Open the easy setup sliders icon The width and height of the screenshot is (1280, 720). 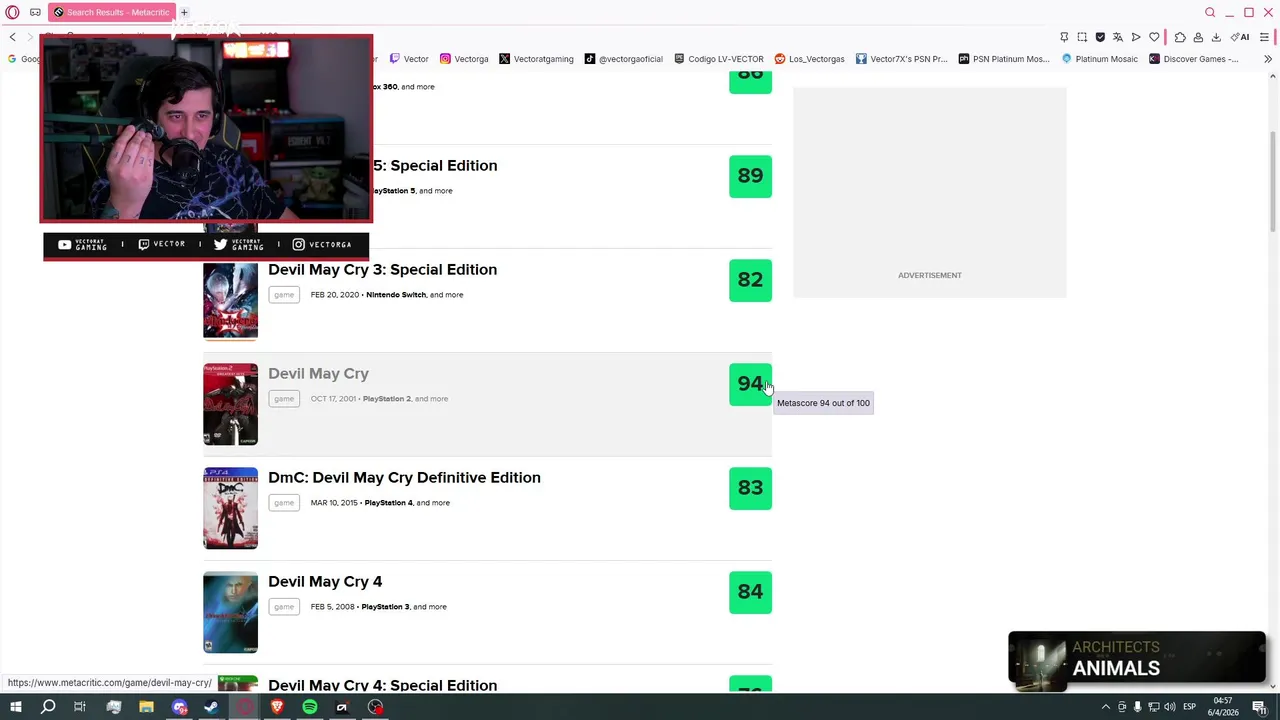click(1264, 37)
